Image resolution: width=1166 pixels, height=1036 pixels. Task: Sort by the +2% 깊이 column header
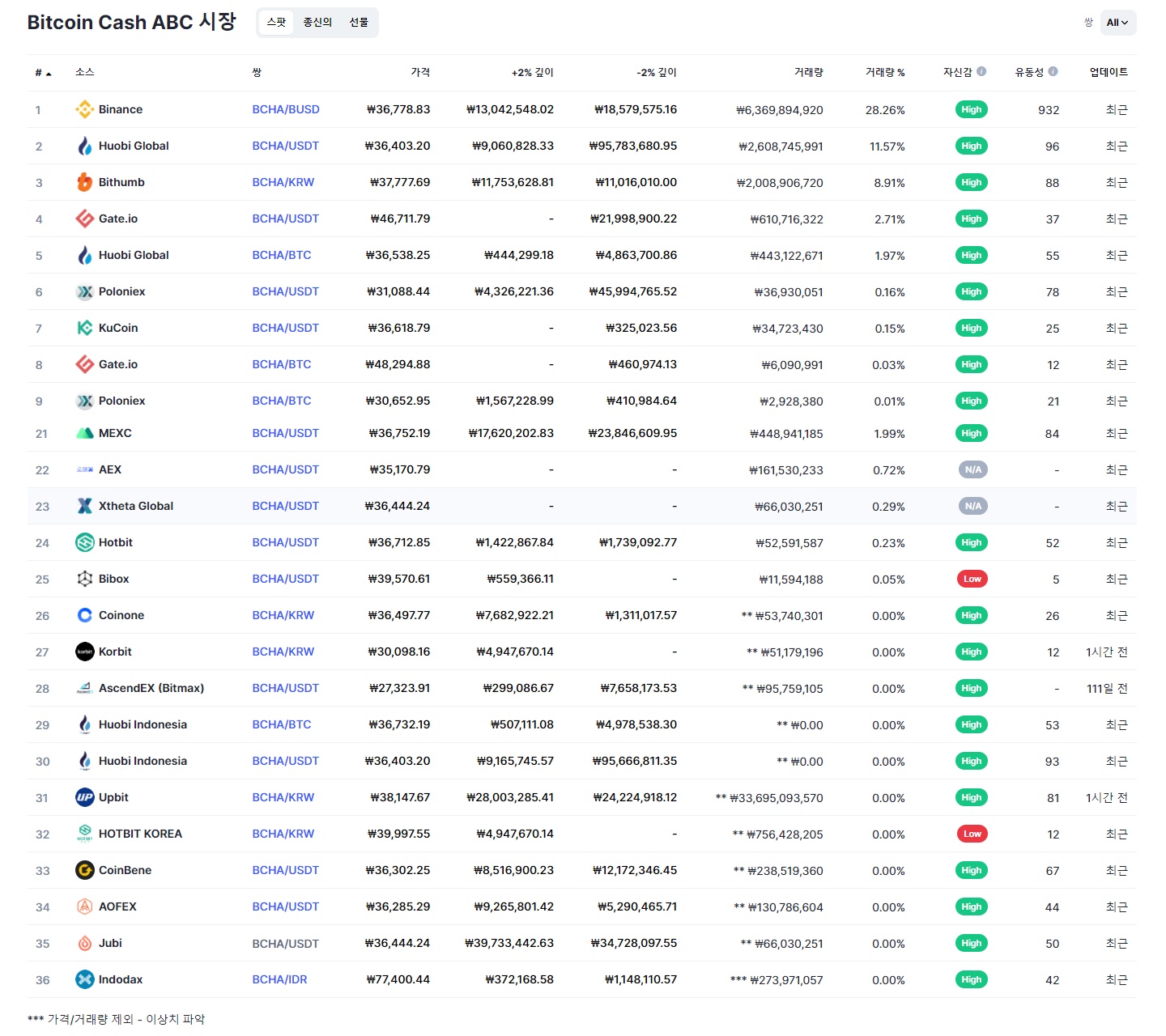pyautogui.click(x=532, y=72)
